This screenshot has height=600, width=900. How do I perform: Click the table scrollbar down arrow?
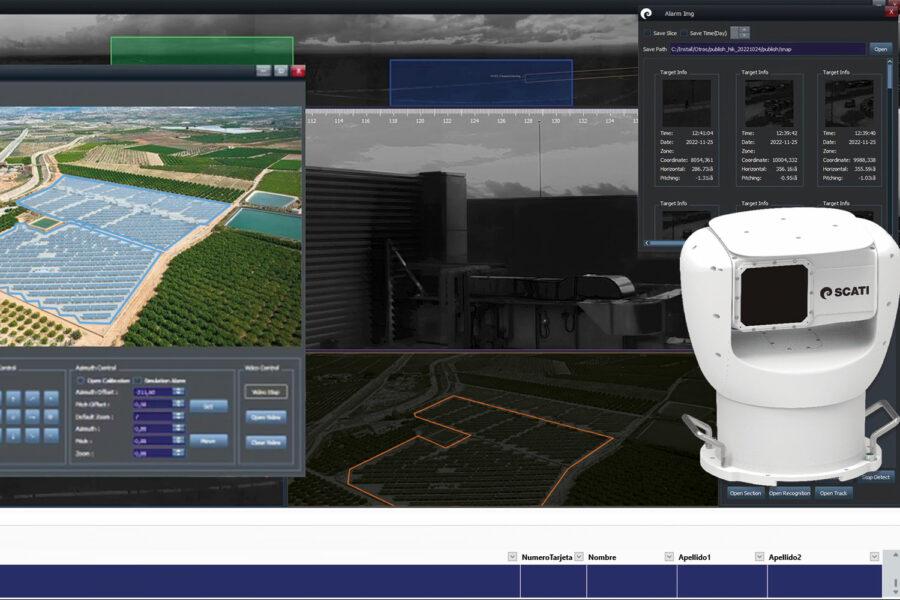(x=894, y=592)
